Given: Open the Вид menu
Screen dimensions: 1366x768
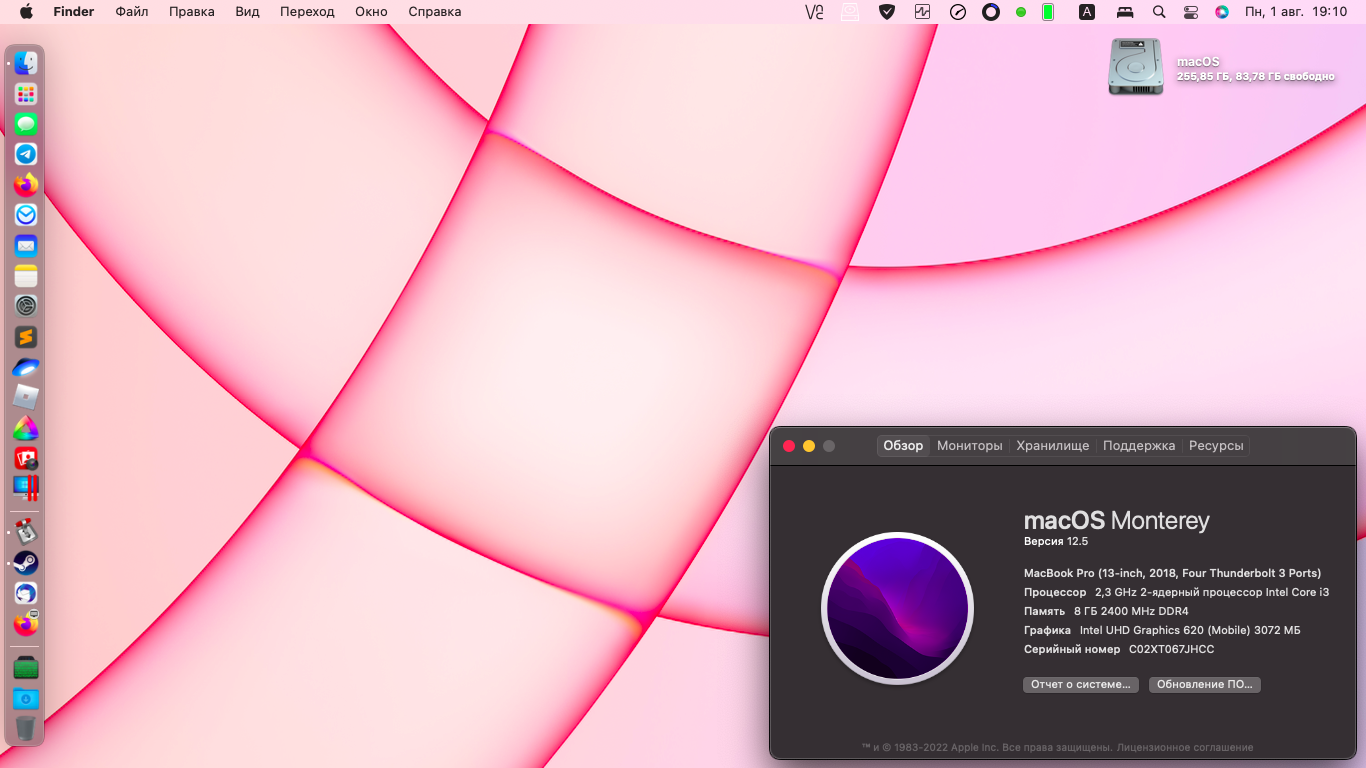Looking at the screenshot, I should (x=248, y=12).
